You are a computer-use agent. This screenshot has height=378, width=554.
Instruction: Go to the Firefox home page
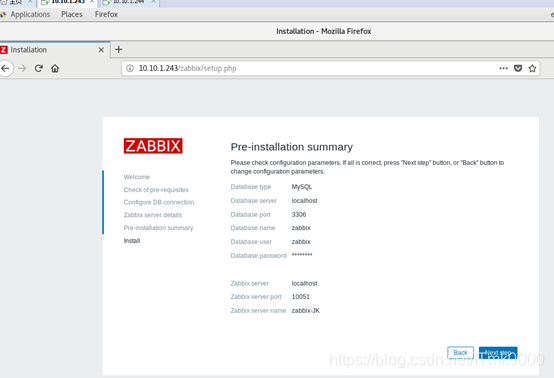pyautogui.click(x=55, y=68)
